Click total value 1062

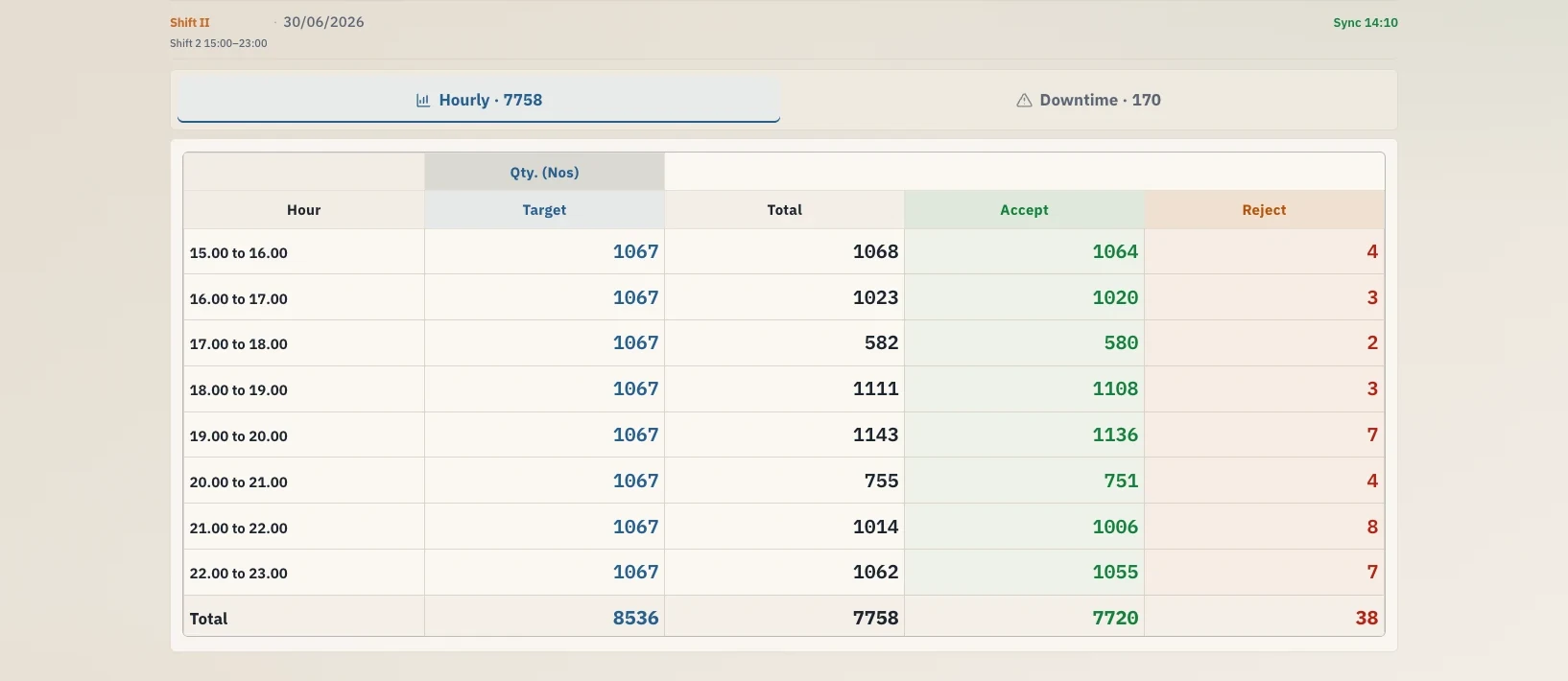pyautogui.click(x=875, y=572)
